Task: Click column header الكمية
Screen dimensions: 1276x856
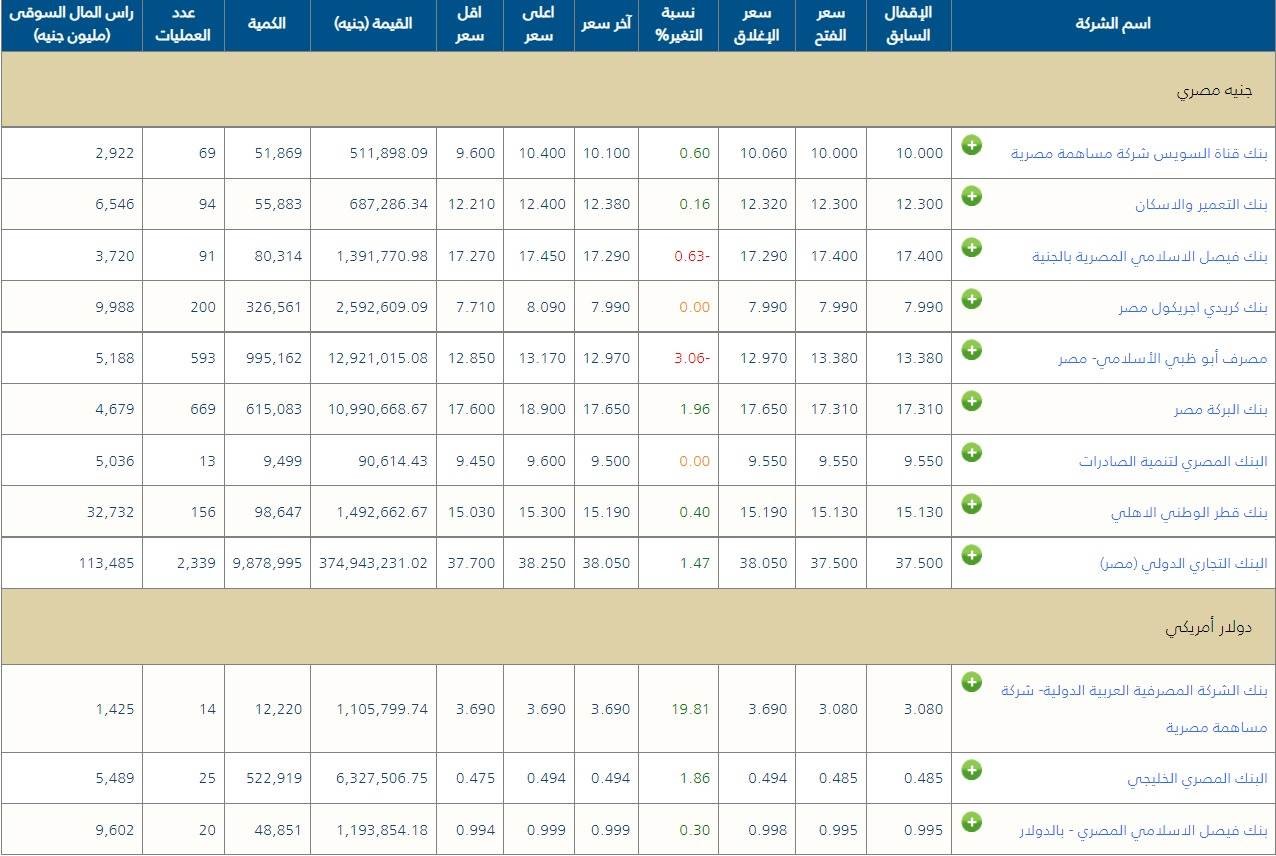Action: [267, 23]
